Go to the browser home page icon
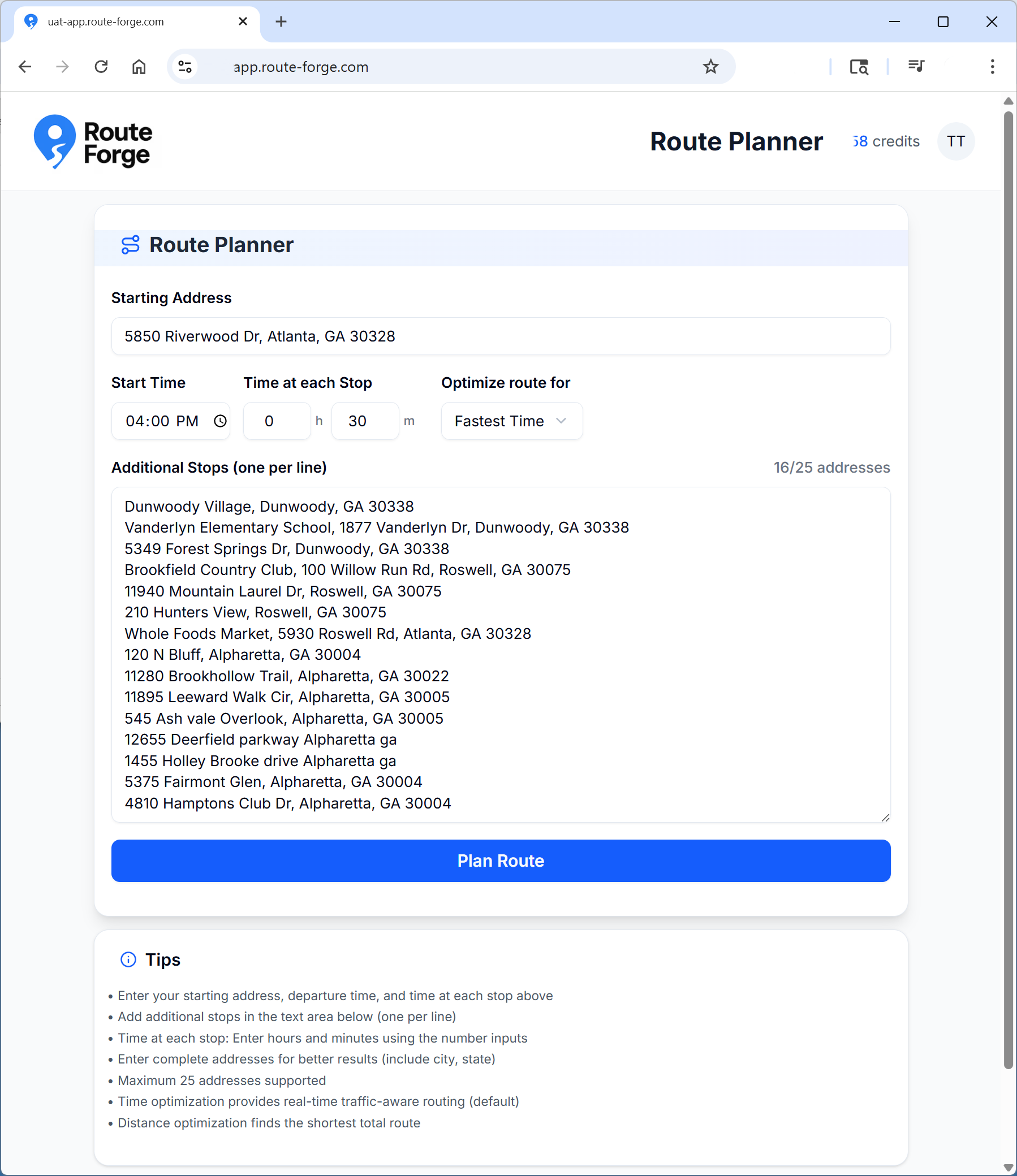The height and width of the screenshot is (1176, 1017). (139, 67)
